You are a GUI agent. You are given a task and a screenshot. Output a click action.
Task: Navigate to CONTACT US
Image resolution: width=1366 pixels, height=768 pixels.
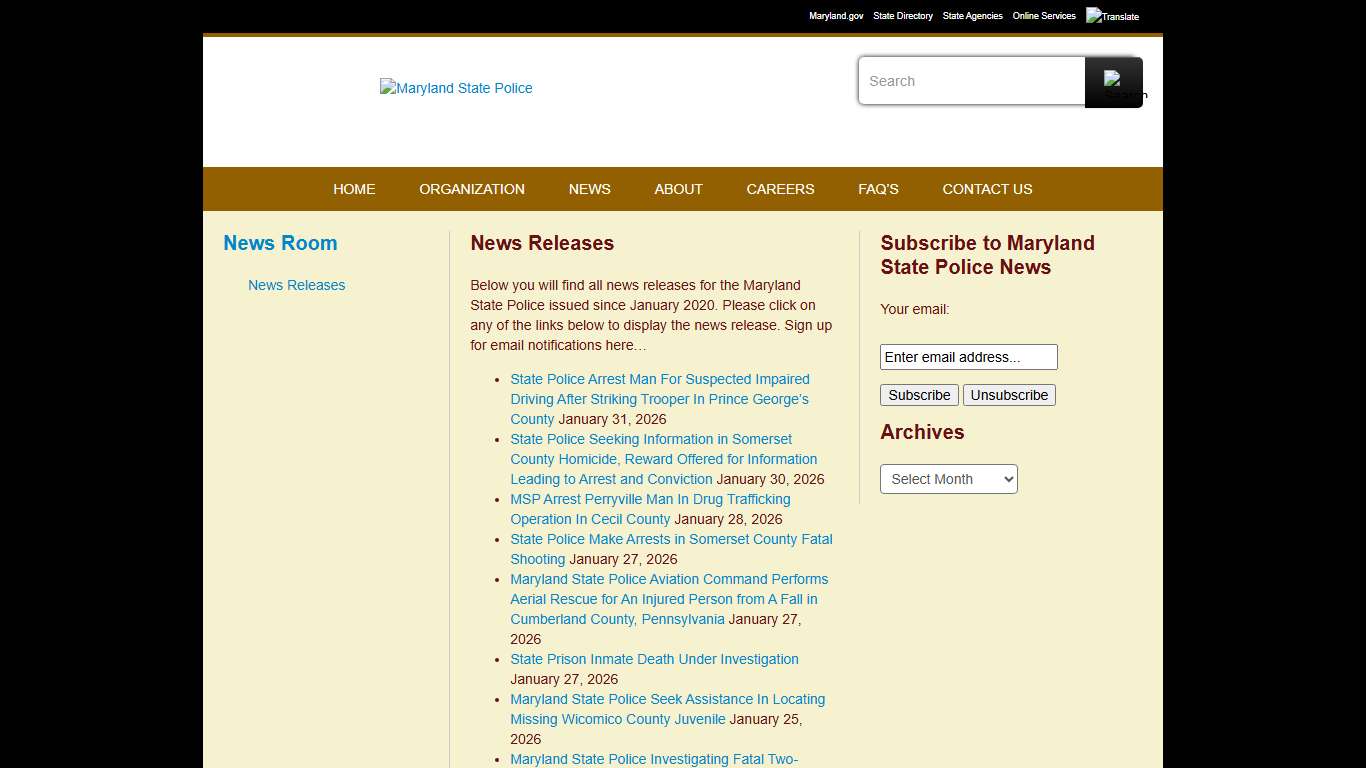[x=986, y=189]
